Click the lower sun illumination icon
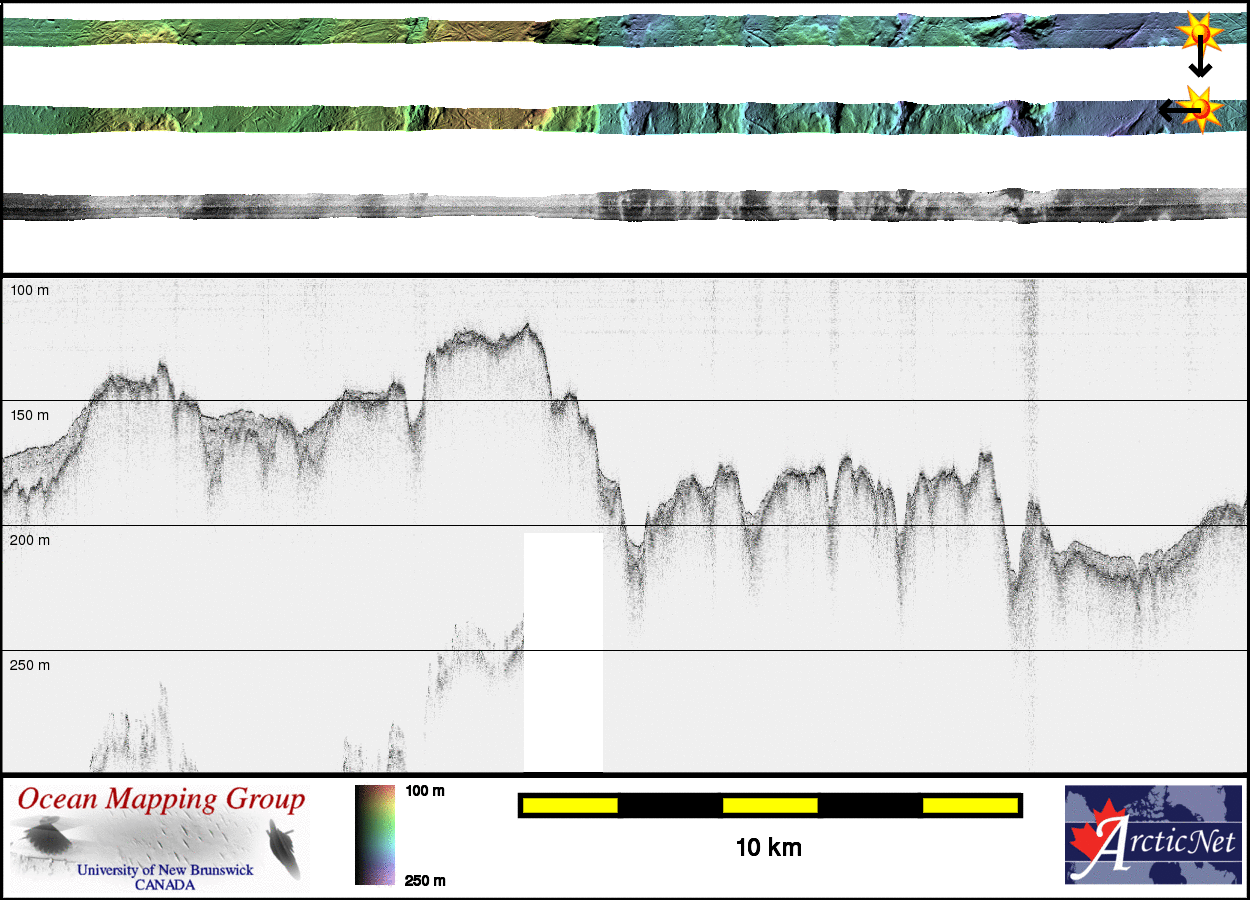 coord(1203,107)
